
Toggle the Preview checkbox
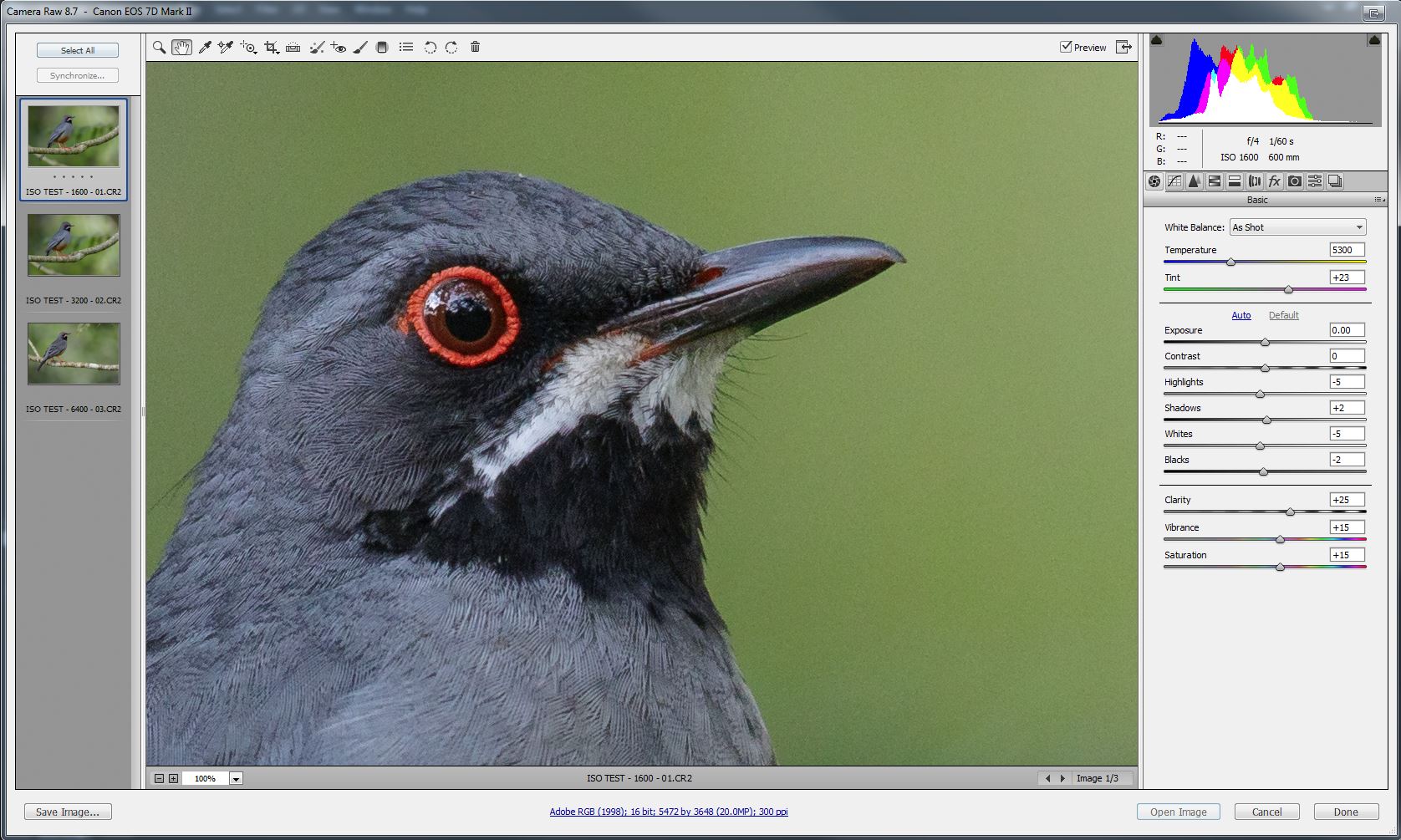click(1067, 47)
